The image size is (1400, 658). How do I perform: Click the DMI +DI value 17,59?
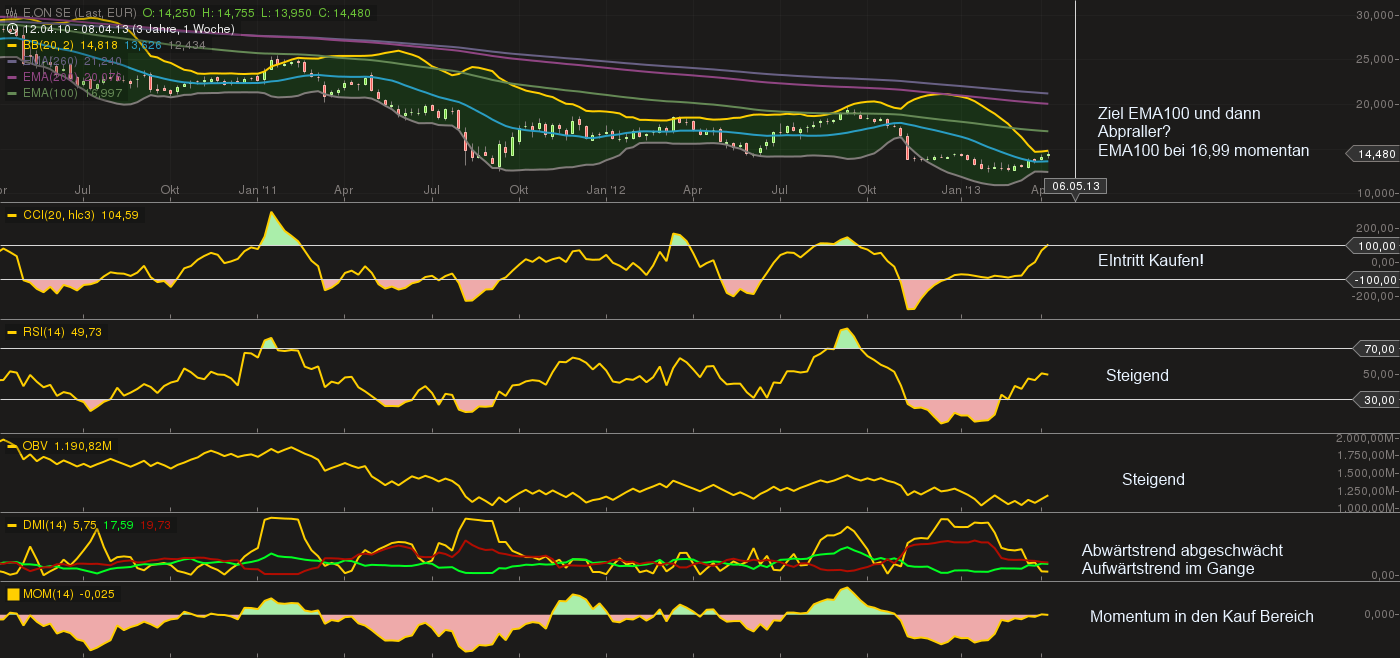tap(118, 524)
